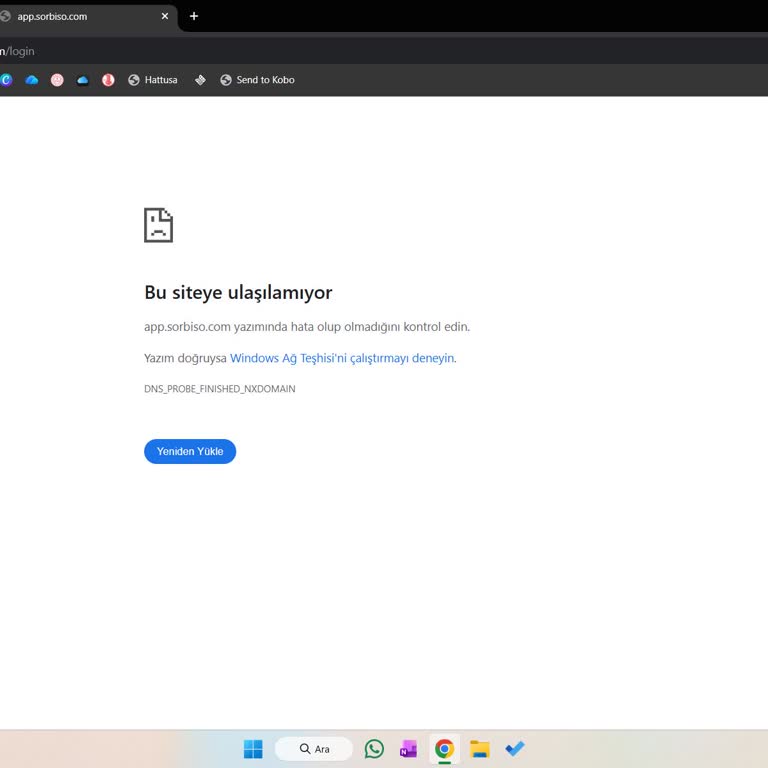768x768 pixels.
Task: Open File Explorer from the taskbar
Action: [x=480, y=748]
